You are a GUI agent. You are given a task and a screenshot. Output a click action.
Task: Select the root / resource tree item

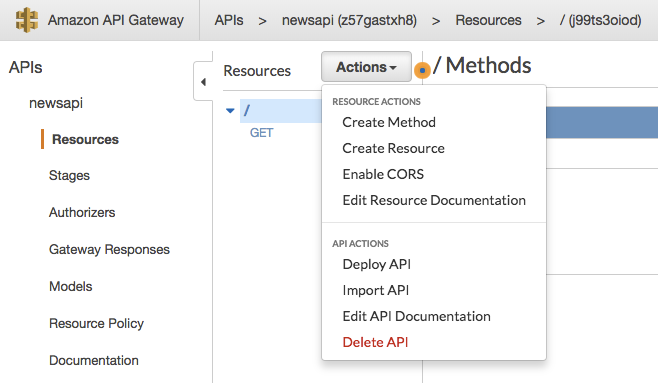click(281, 111)
